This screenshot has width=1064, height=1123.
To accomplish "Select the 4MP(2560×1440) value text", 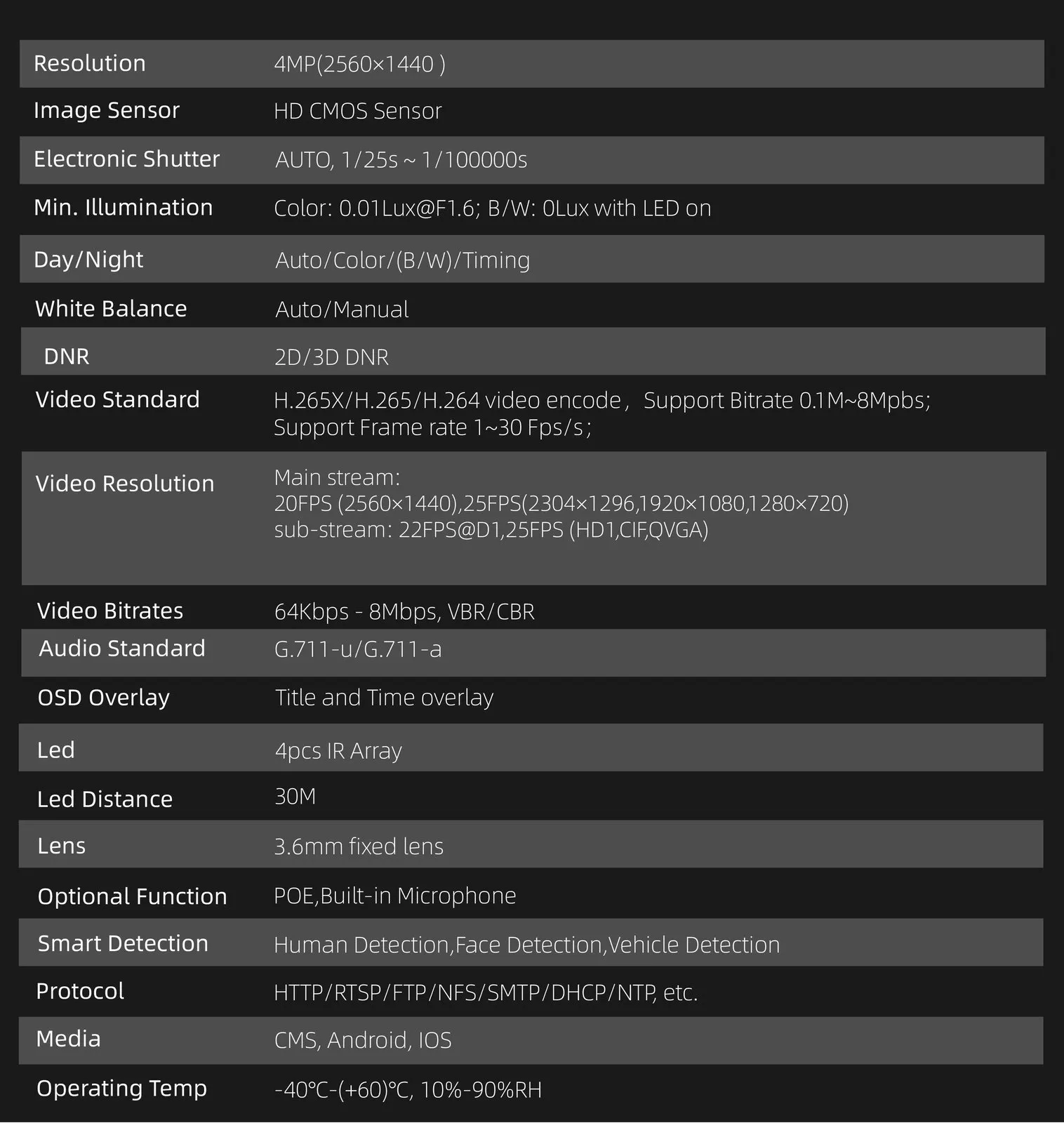I will [x=359, y=64].
